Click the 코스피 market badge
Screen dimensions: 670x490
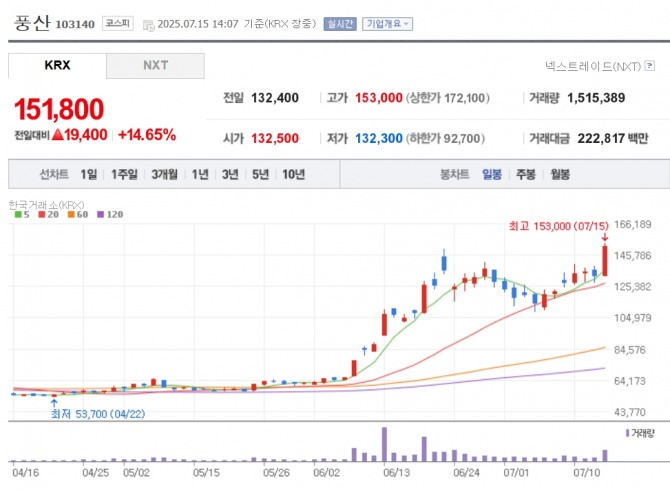point(119,24)
